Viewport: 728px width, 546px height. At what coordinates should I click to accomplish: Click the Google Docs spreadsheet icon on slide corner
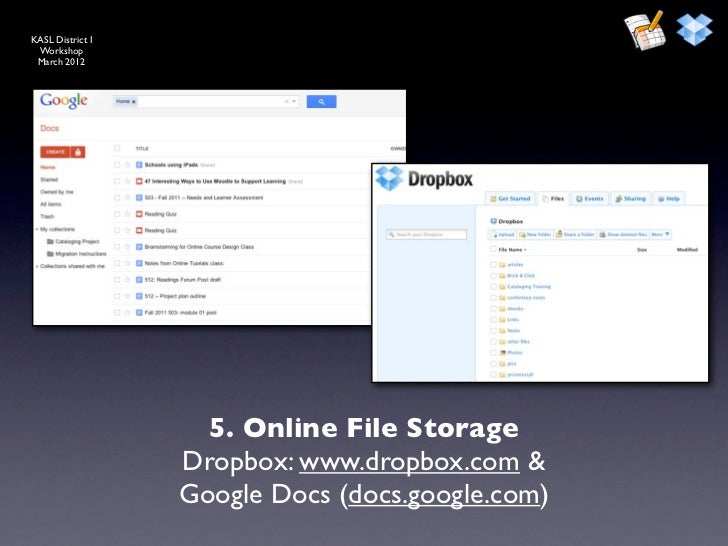tap(645, 31)
